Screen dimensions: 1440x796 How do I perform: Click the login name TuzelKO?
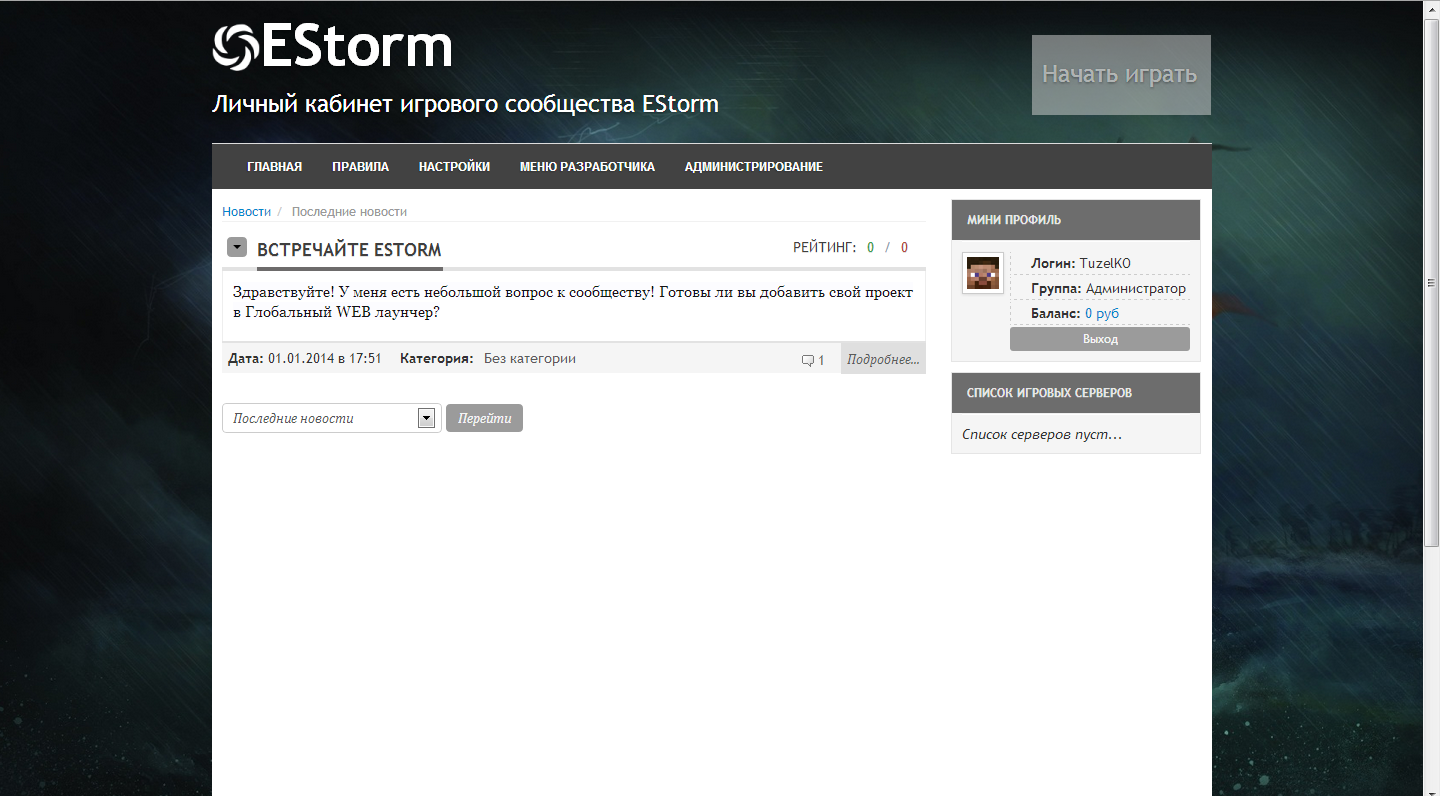click(x=1105, y=264)
